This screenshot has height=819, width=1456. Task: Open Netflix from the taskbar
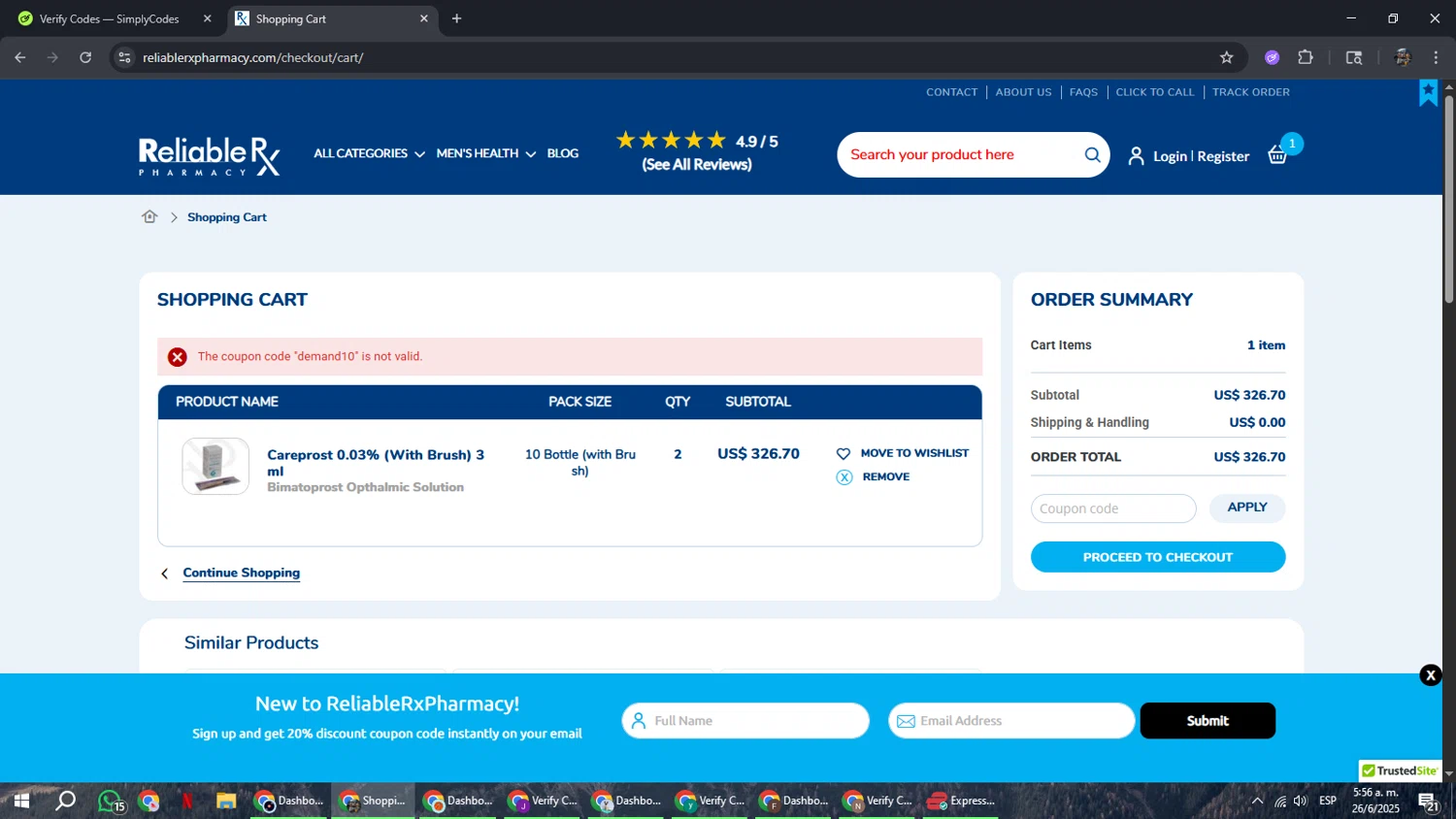[187, 801]
